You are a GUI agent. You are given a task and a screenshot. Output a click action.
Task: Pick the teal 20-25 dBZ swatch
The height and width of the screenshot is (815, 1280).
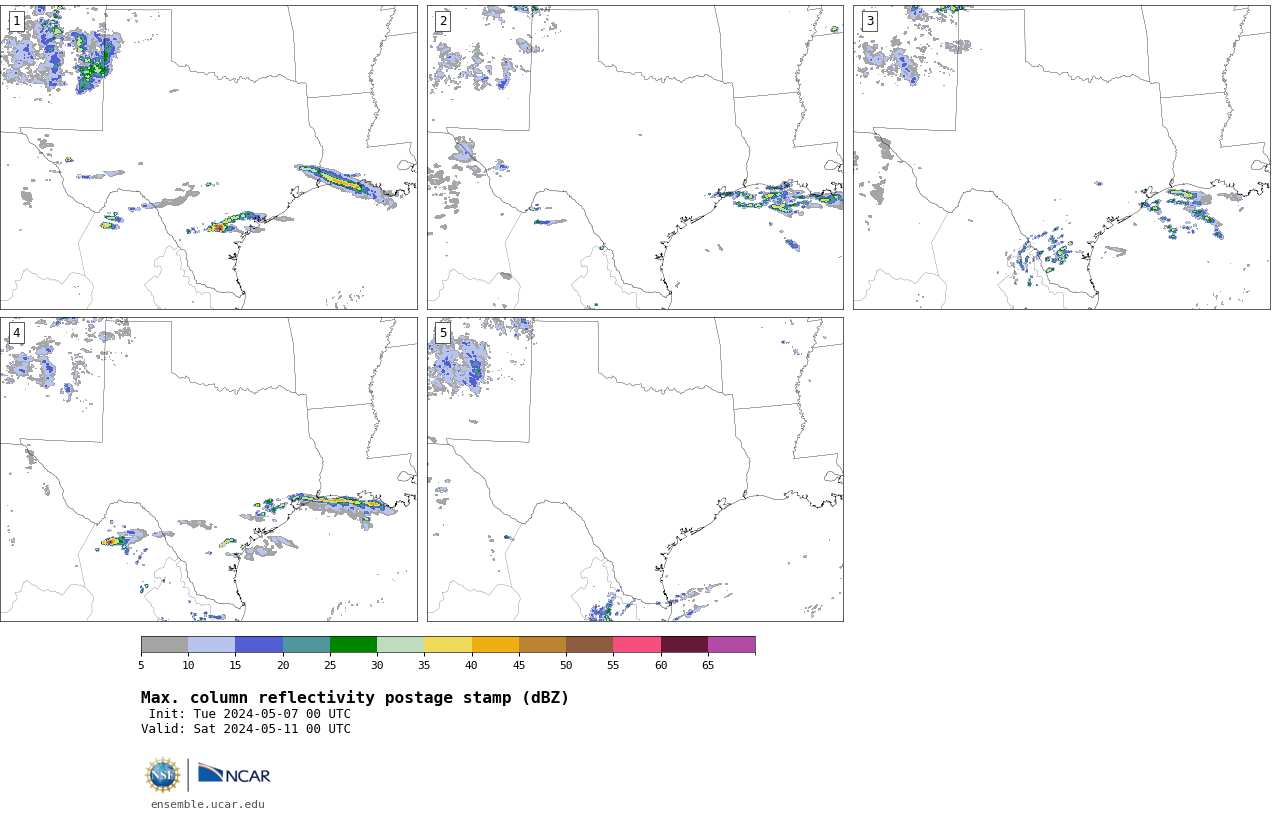click(306, 644)
